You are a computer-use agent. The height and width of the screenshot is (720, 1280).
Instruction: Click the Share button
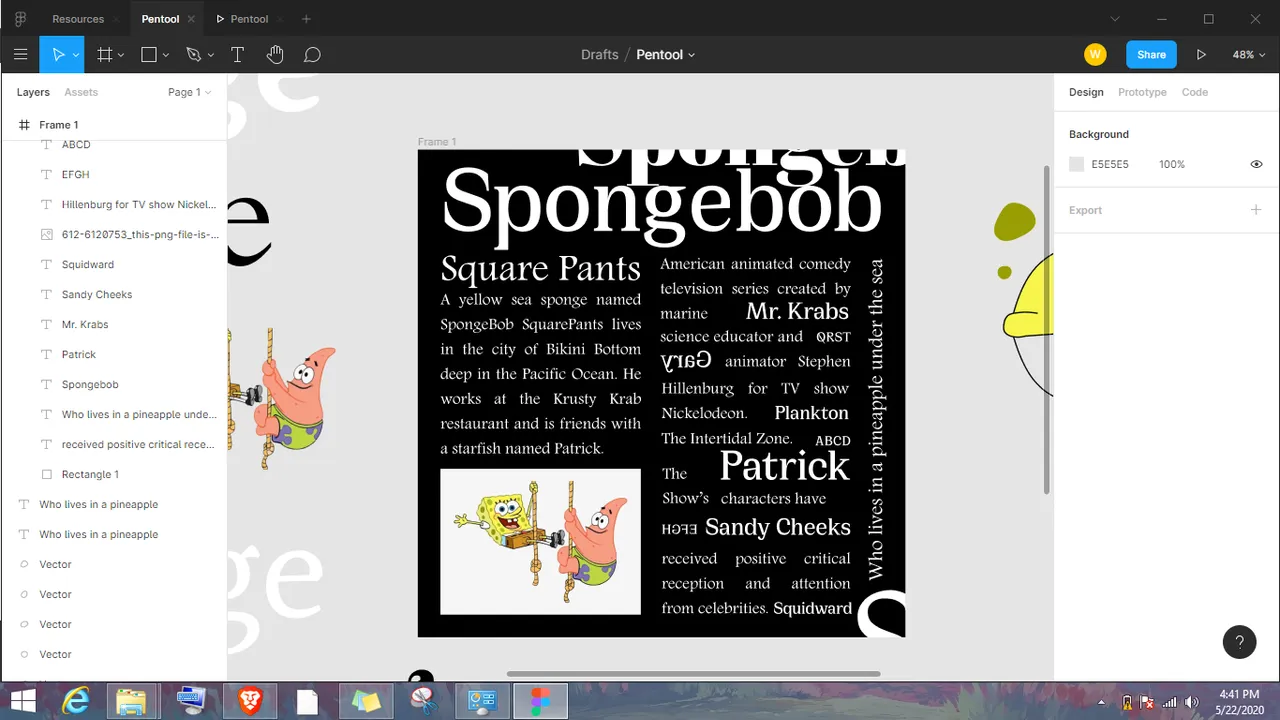1151,55
